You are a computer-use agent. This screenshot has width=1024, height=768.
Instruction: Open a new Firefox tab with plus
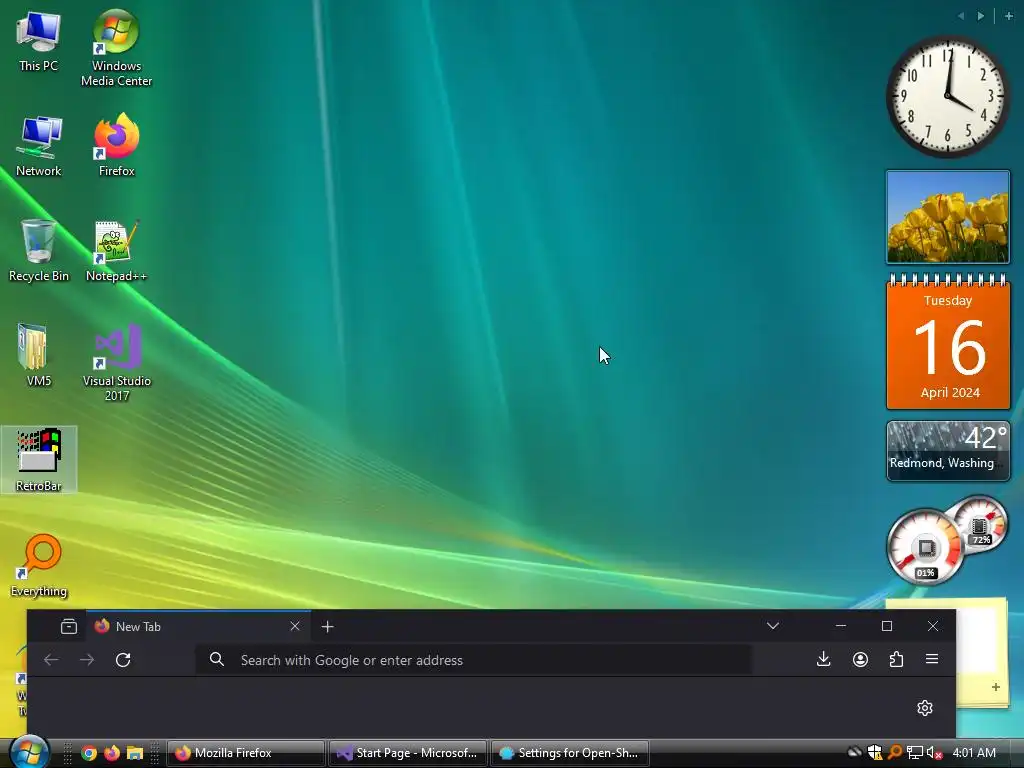(x=327, y=627)
